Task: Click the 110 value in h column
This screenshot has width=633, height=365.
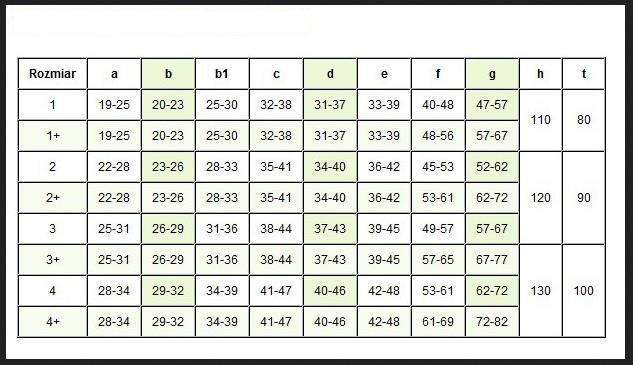Action: pyautogui.click(x=541, y=120)
